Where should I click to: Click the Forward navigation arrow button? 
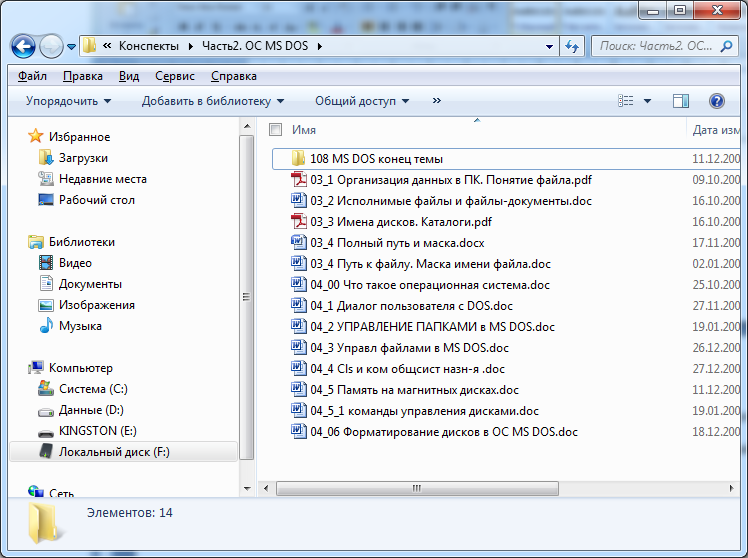pos(52,46)
